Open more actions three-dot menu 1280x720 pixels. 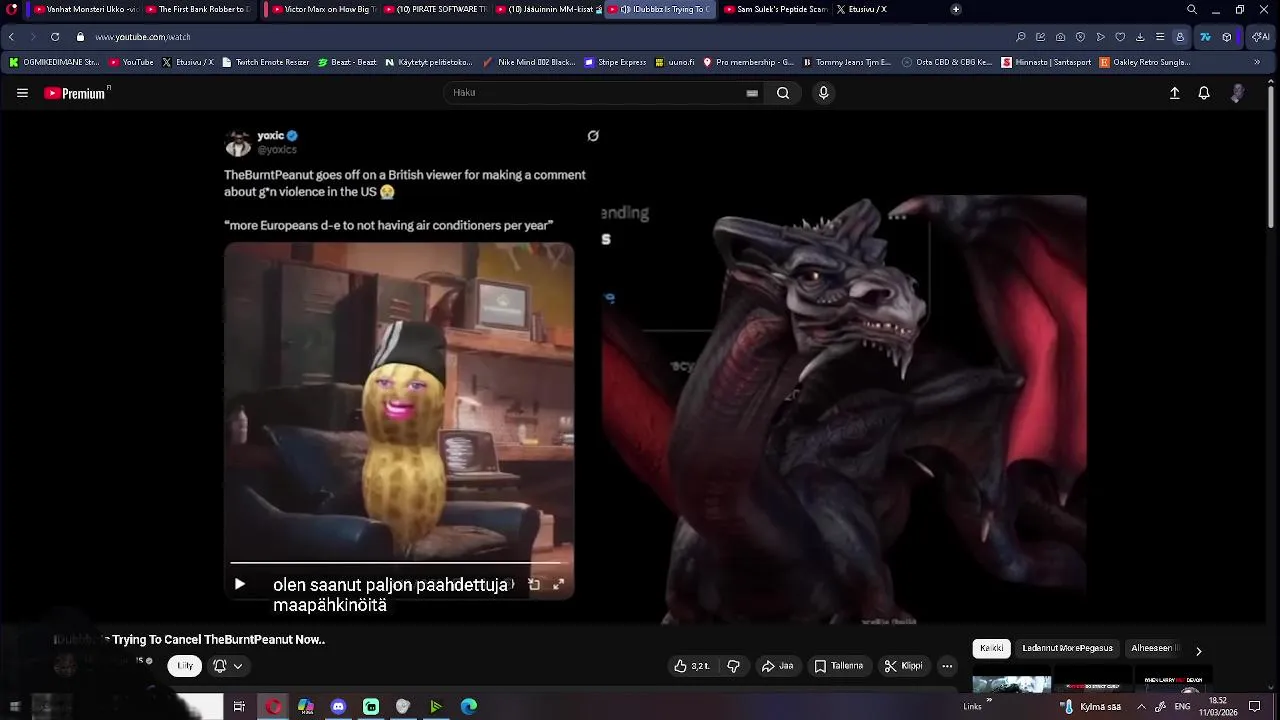coord(947,666)
